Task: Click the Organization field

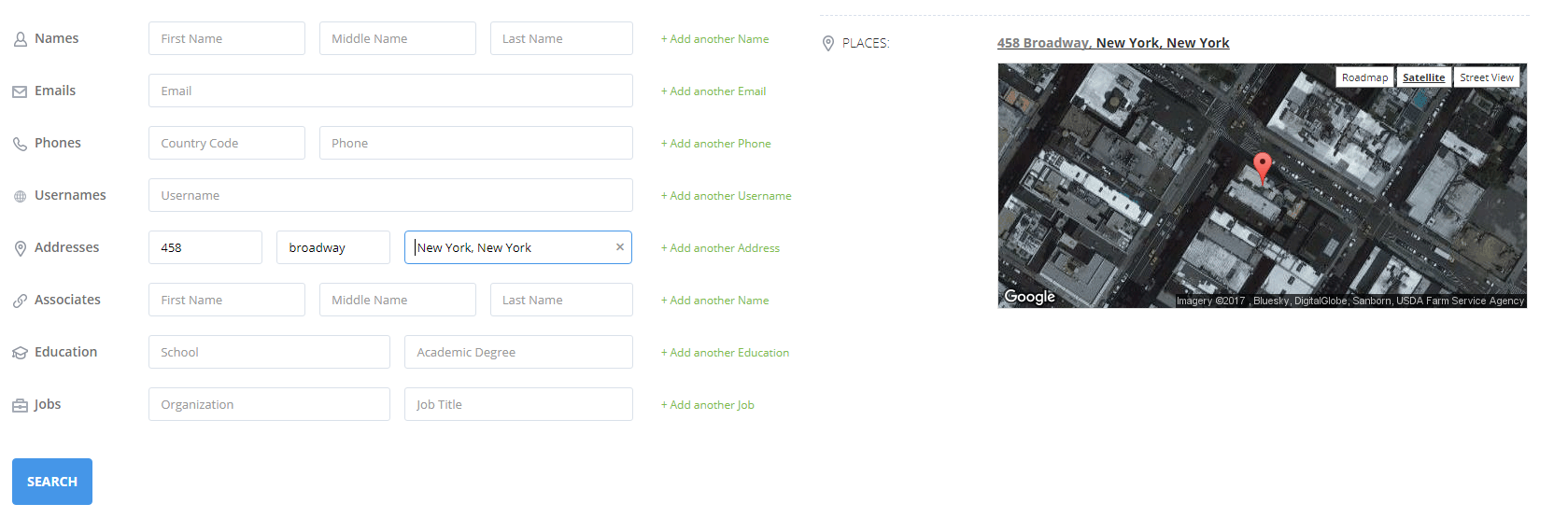Action: tap(269, 404)
